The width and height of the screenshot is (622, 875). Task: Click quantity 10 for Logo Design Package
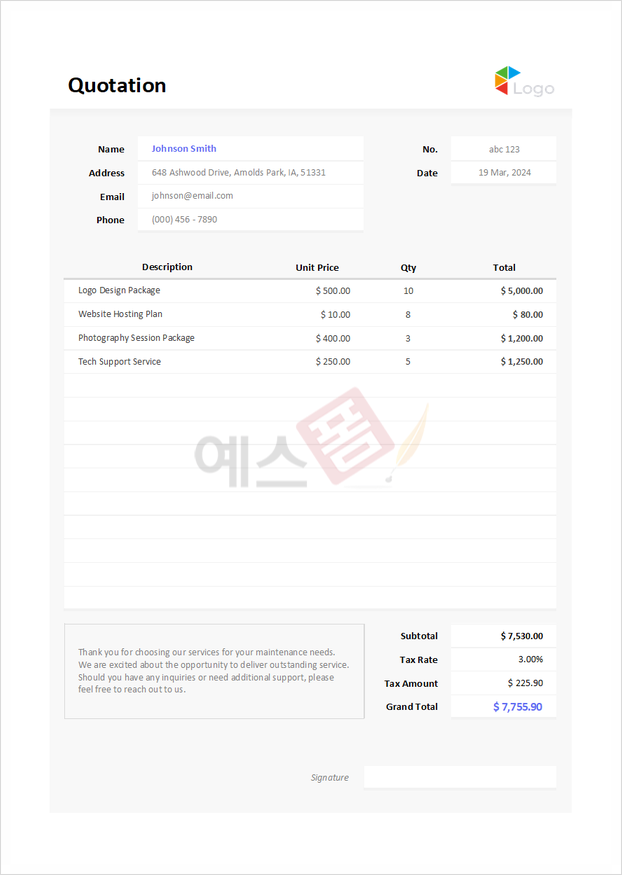click(408, 291)
